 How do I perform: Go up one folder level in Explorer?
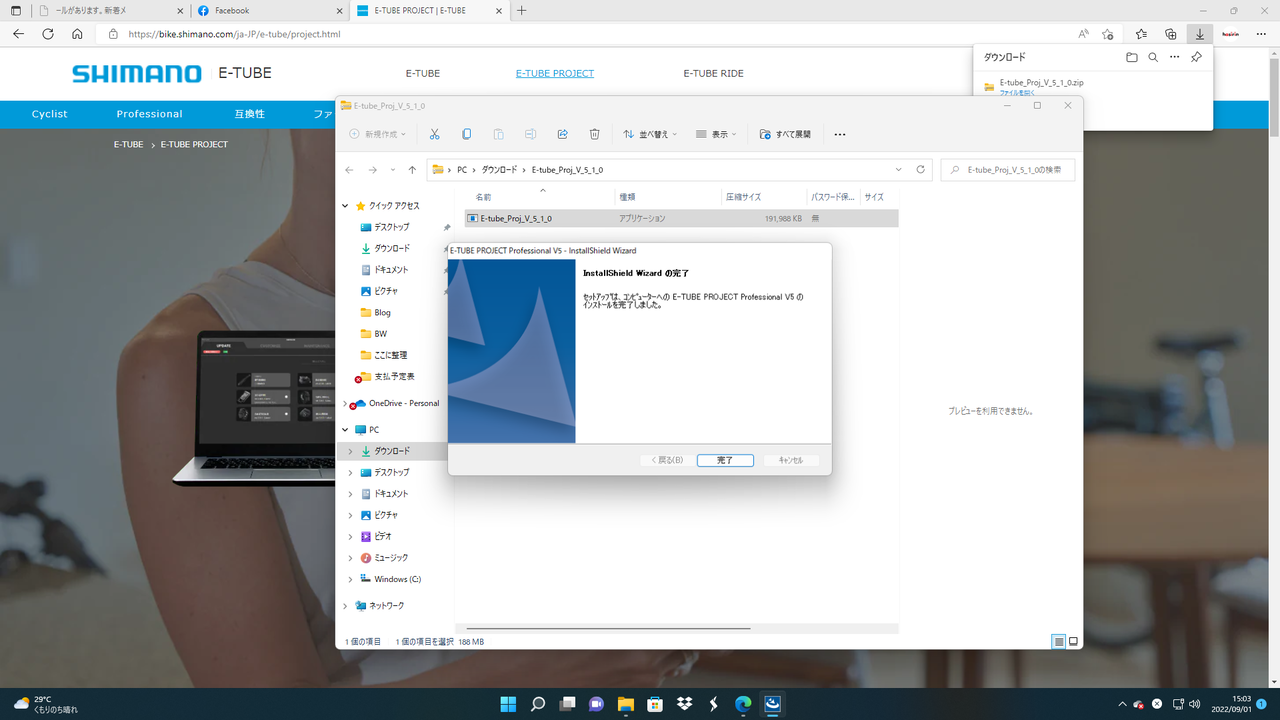[x=412, y=170]
